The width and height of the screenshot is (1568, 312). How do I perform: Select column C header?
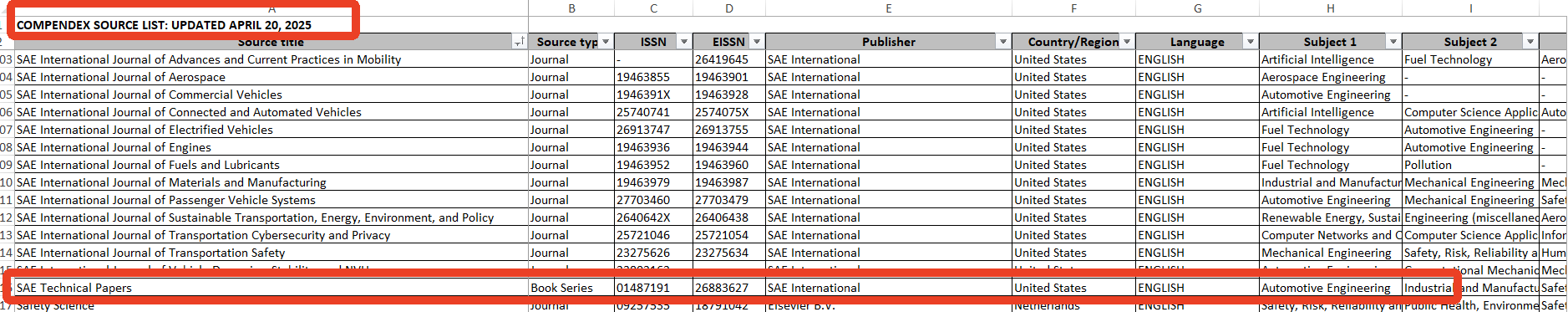[x=653, y=8]
